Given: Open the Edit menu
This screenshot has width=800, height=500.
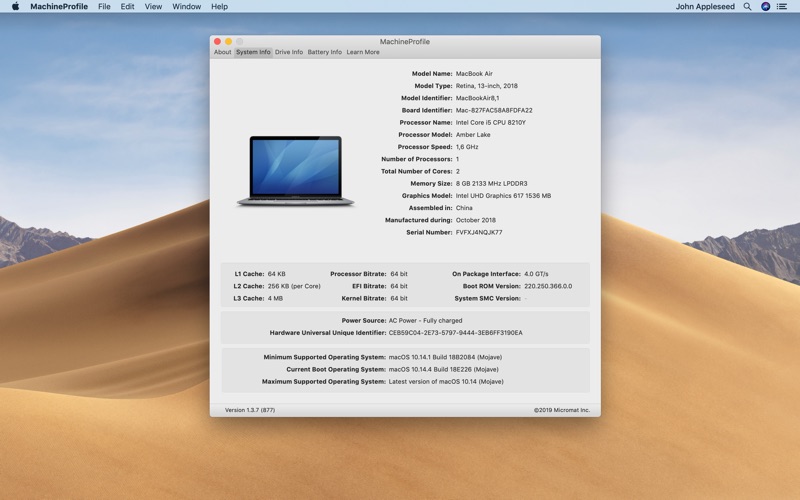Looking at the screenshot, I should click(128, 7).
